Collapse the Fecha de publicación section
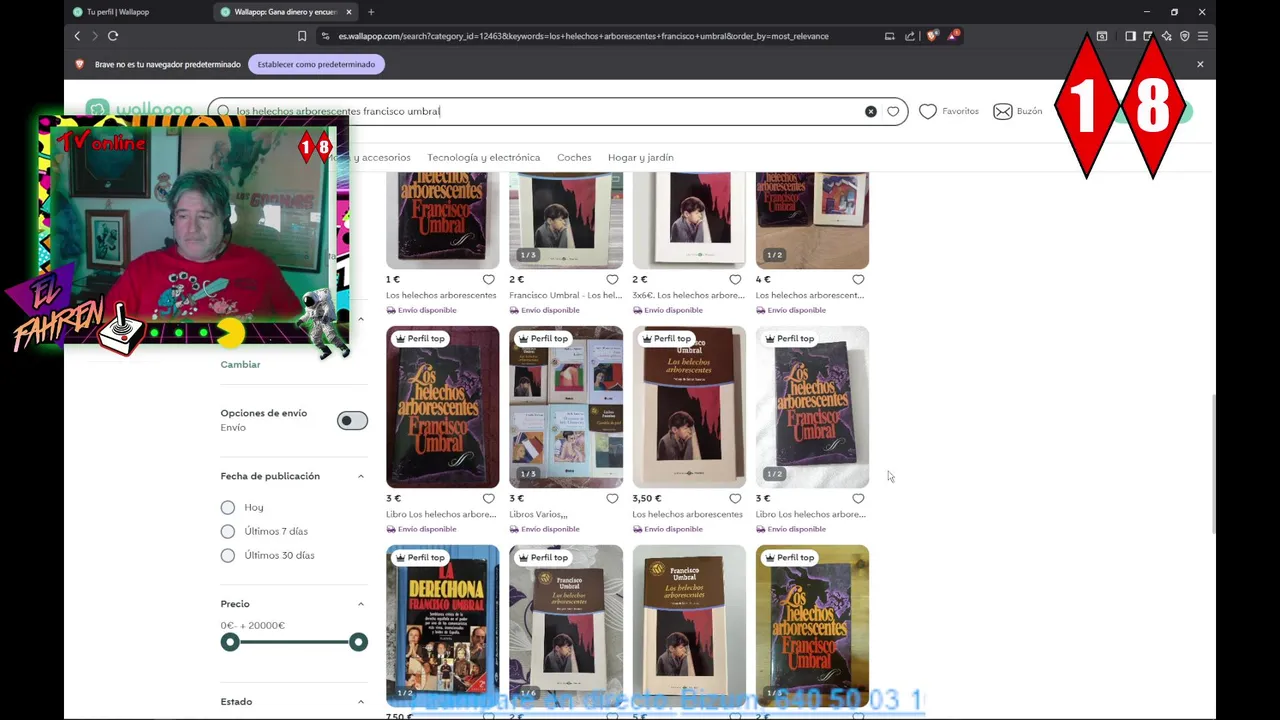 [x=361, y=476]
